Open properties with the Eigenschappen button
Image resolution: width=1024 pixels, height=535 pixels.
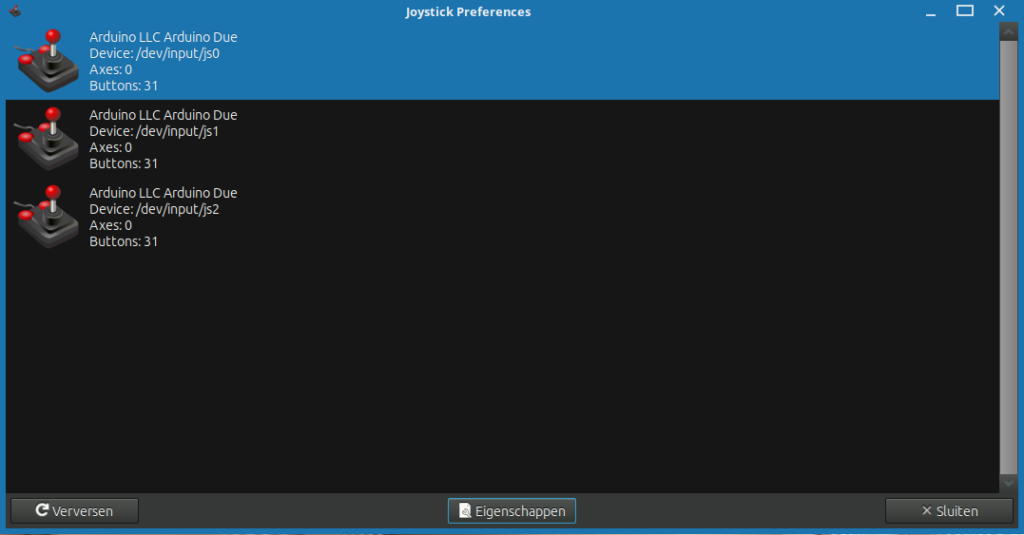click(512, 511)
